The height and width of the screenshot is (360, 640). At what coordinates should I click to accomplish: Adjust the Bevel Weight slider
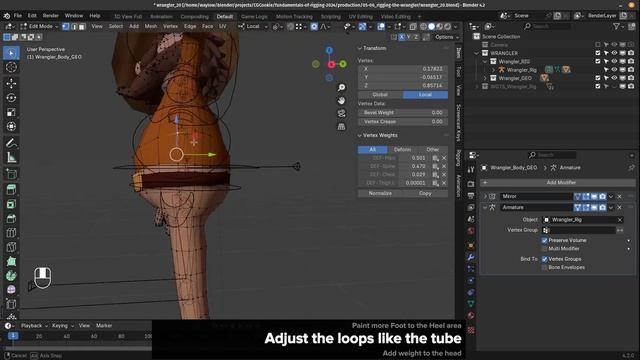pos(403,113)
